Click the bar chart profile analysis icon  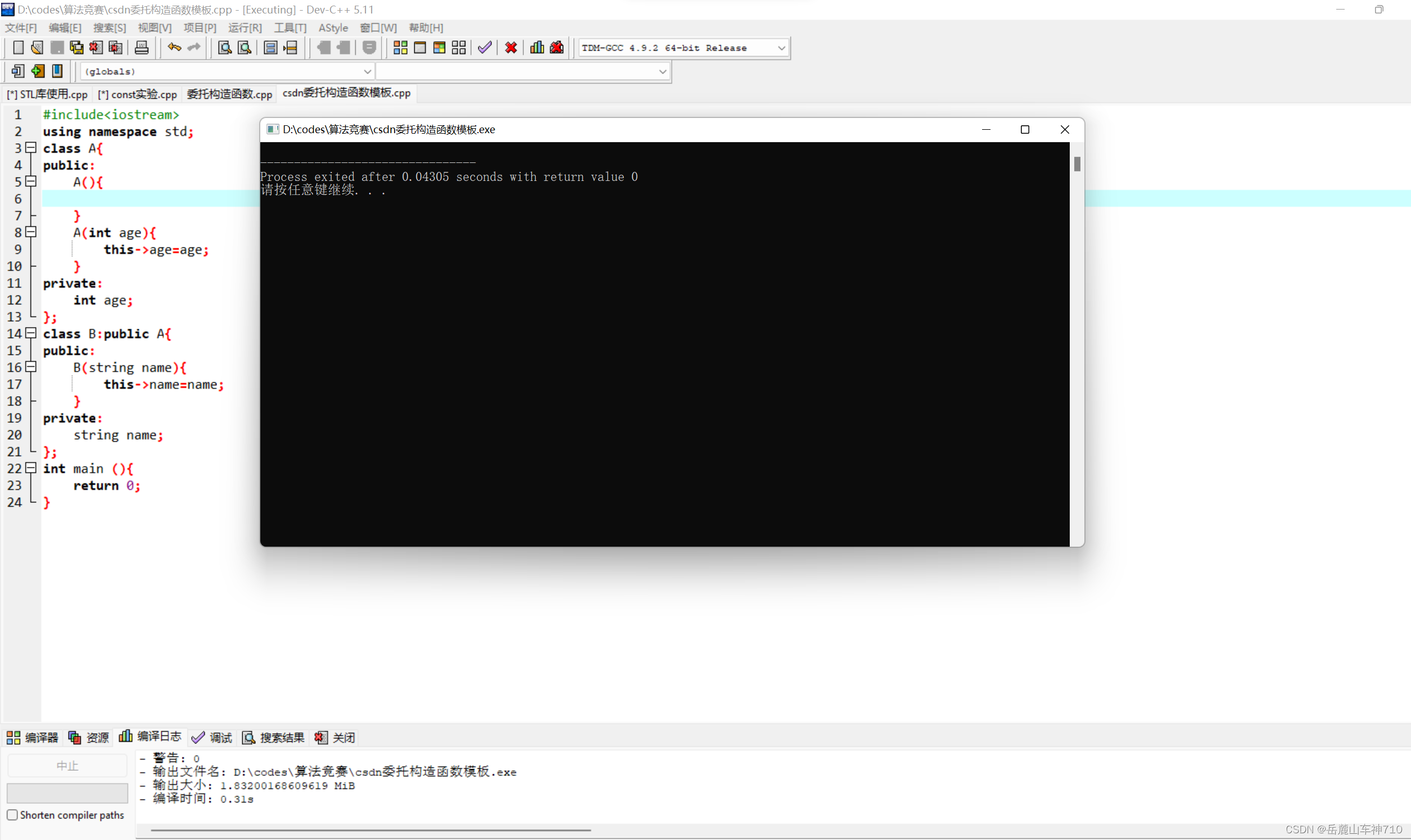(x=537, y=48)
